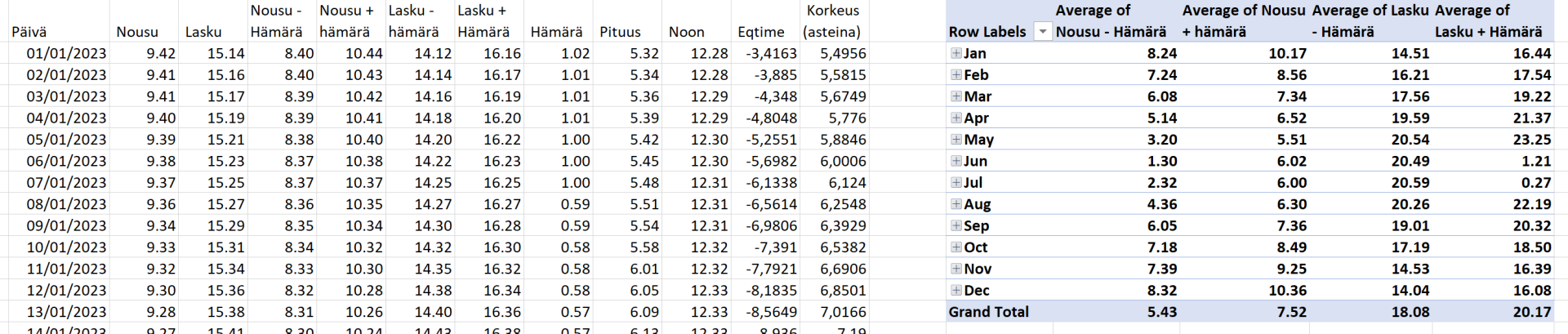Click pivot value 0.27 for Jul
1568x334 pixels.
tap(1493, 183)
